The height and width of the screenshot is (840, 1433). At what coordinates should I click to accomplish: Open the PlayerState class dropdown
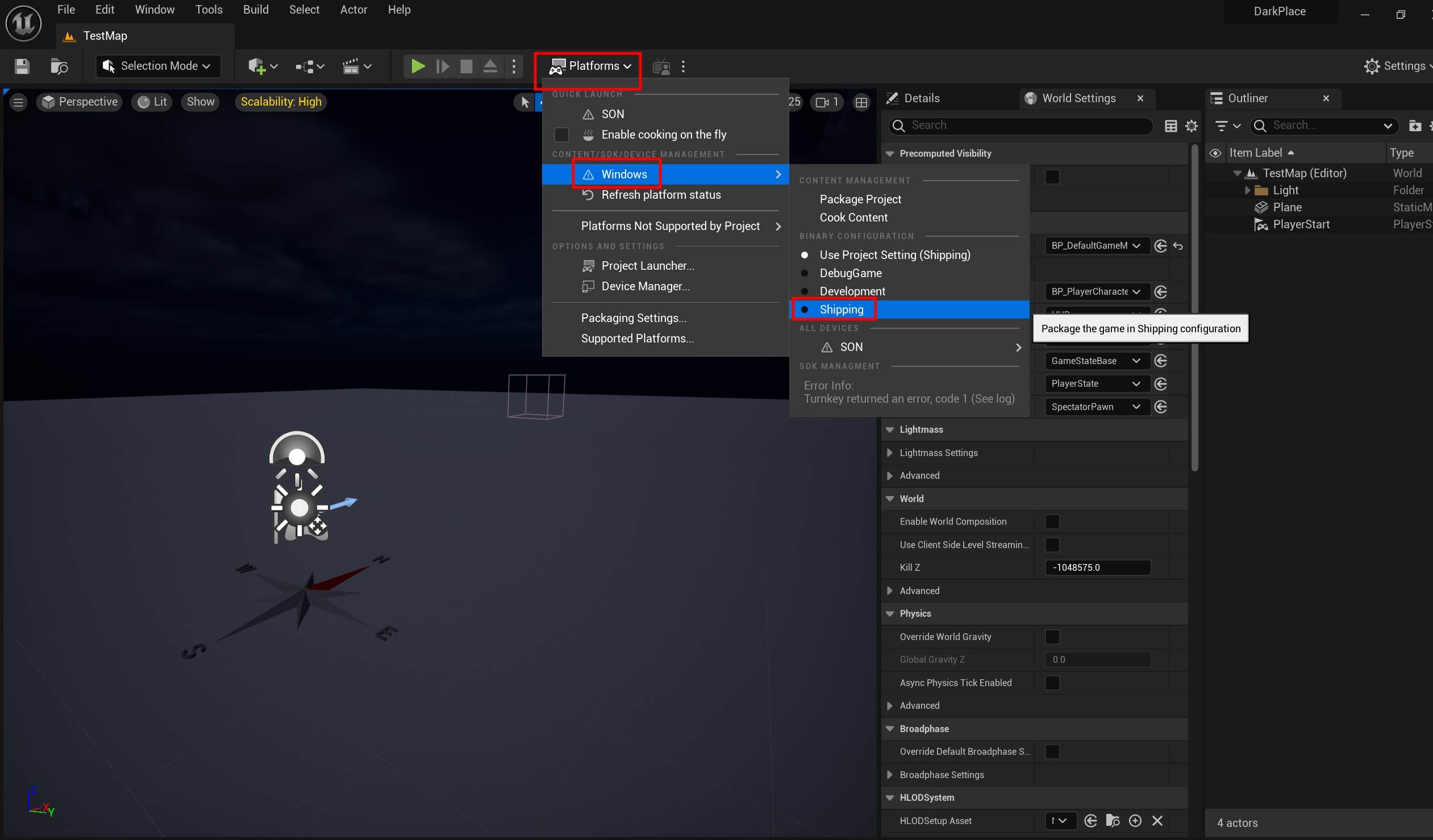[x=1098, y=384]
